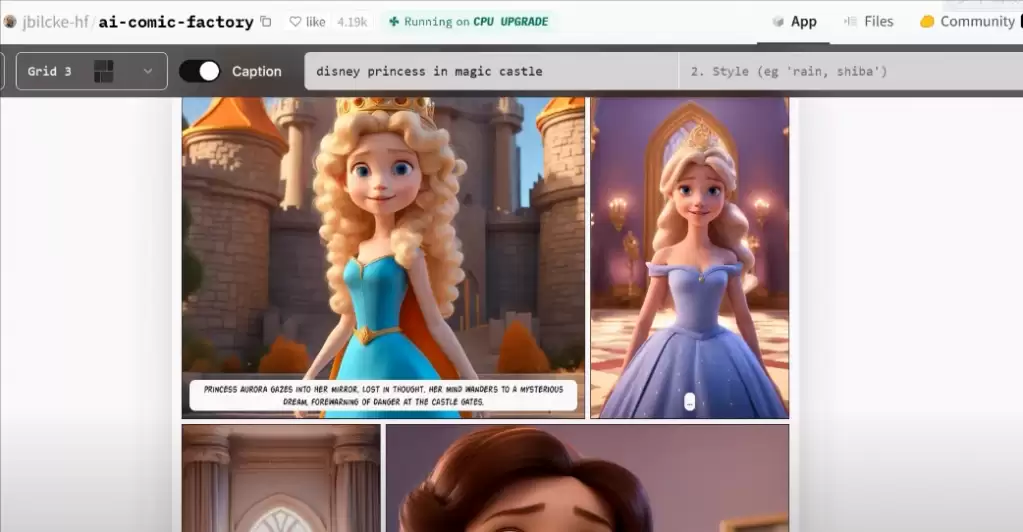The image size is (1023, 532).
Task: Click the grid layout preview icon
Action: (x=104, y=71)
